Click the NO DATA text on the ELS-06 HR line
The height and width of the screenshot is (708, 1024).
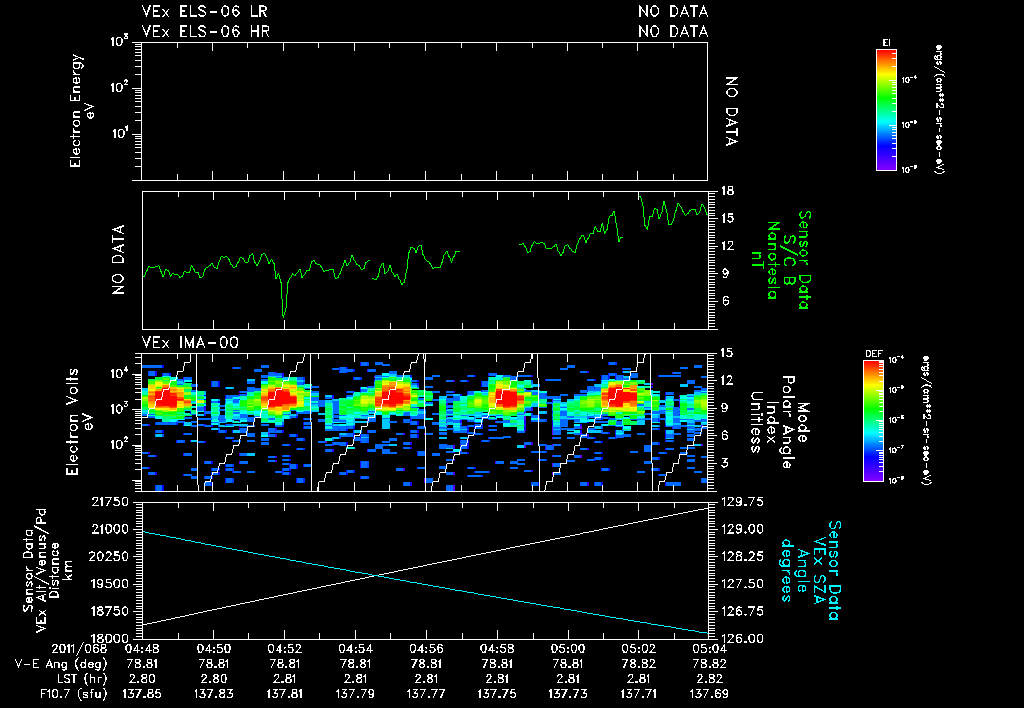click(x=673, y=31)
